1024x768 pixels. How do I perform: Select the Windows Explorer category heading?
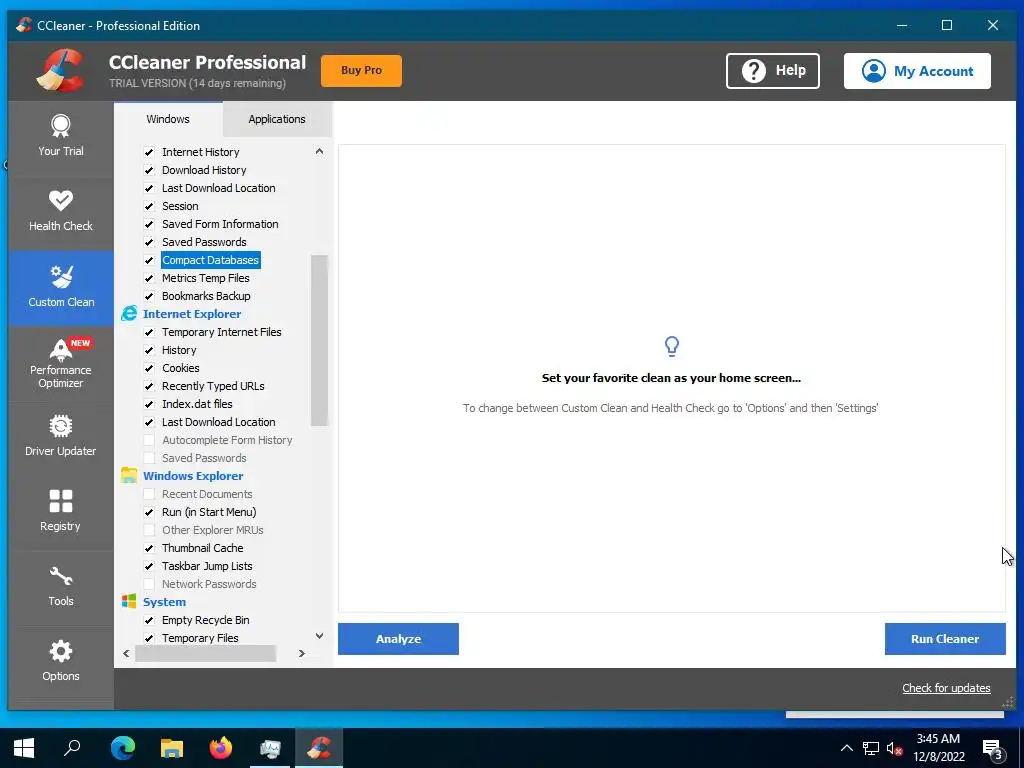[x=193, y=476]
